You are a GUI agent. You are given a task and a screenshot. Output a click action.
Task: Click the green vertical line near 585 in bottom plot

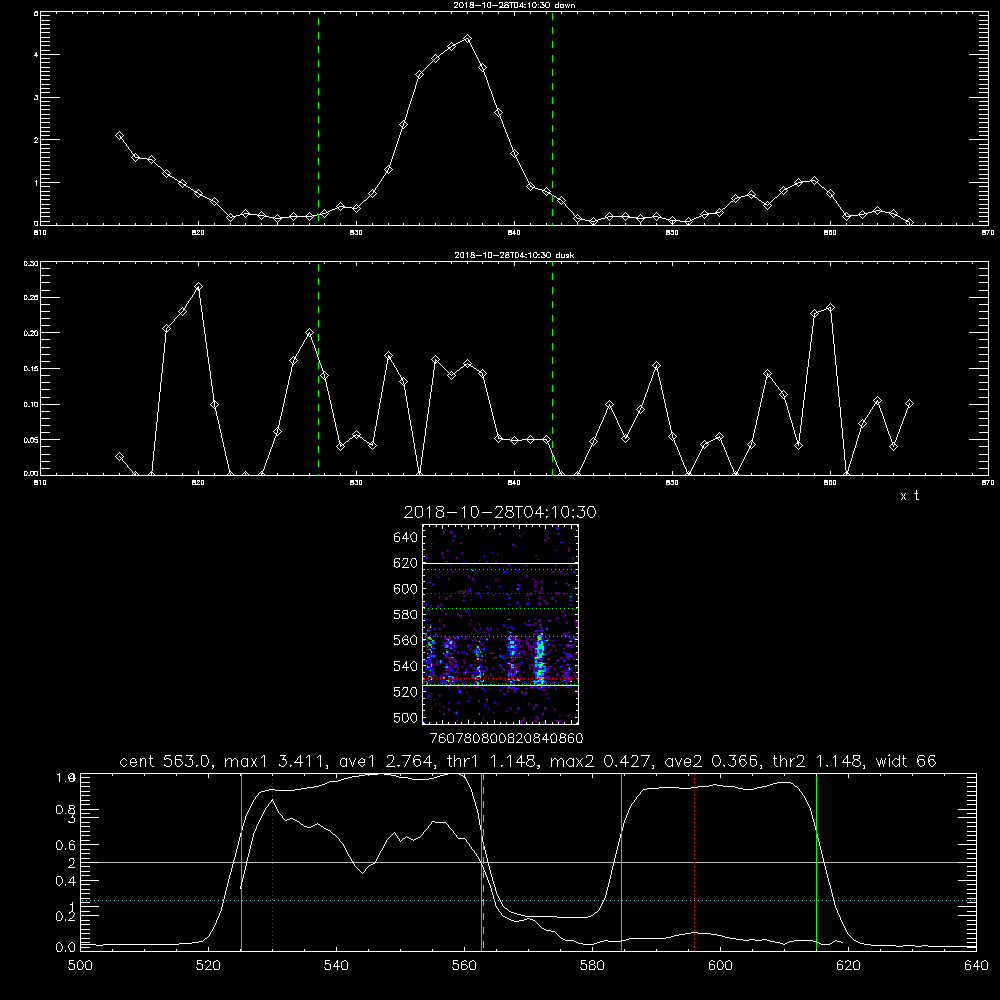pyautogui.click(x=621, y=861)
